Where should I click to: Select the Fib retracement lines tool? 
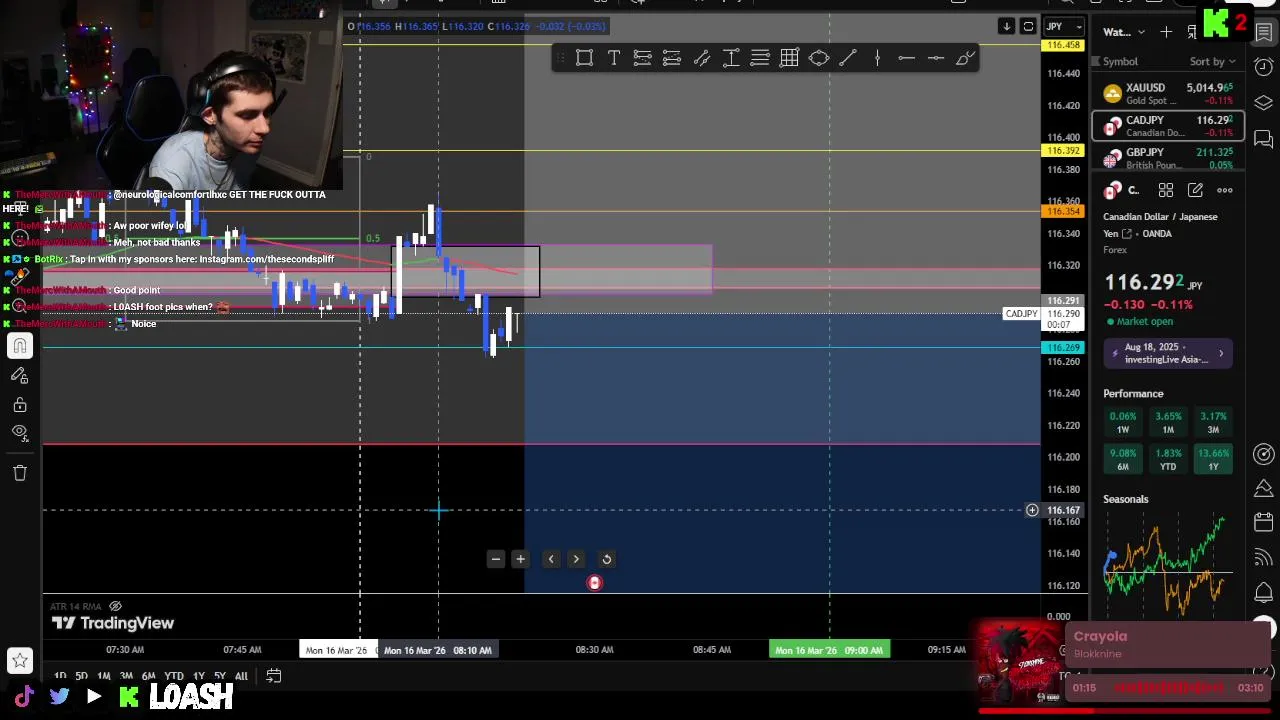click(x=760, y=58)
